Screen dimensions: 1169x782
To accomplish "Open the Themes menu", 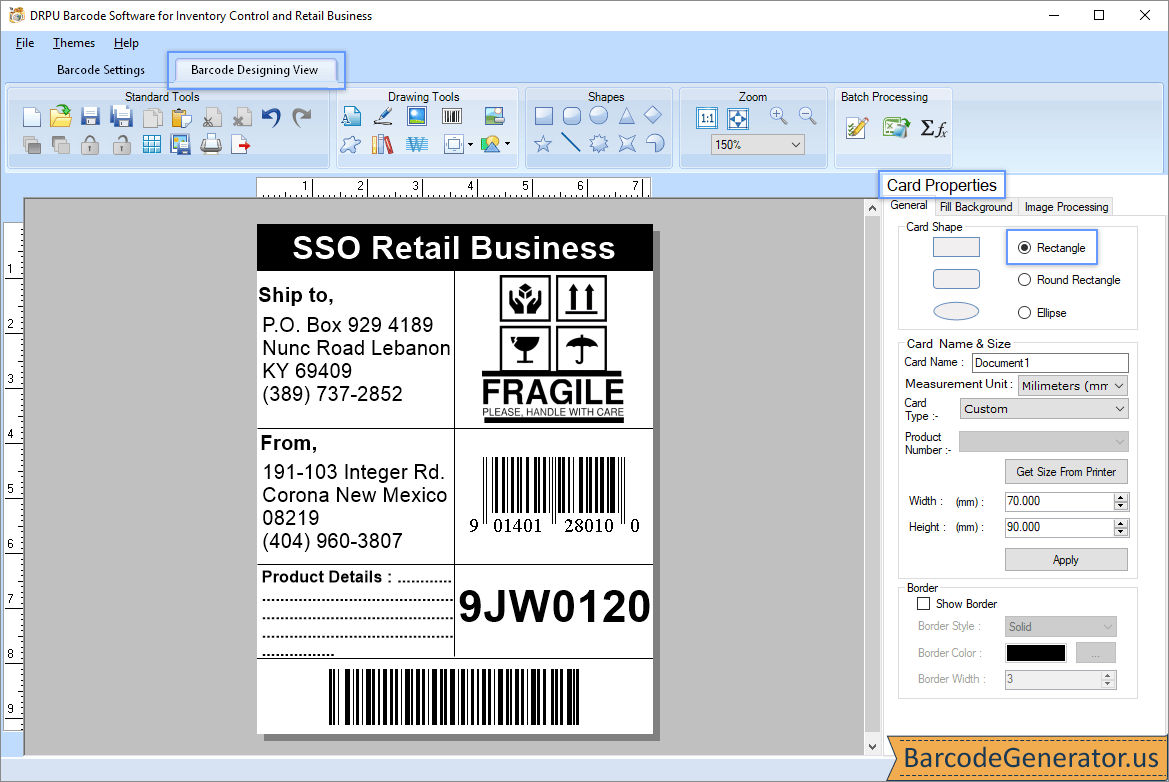I will (x=74, y=42).
